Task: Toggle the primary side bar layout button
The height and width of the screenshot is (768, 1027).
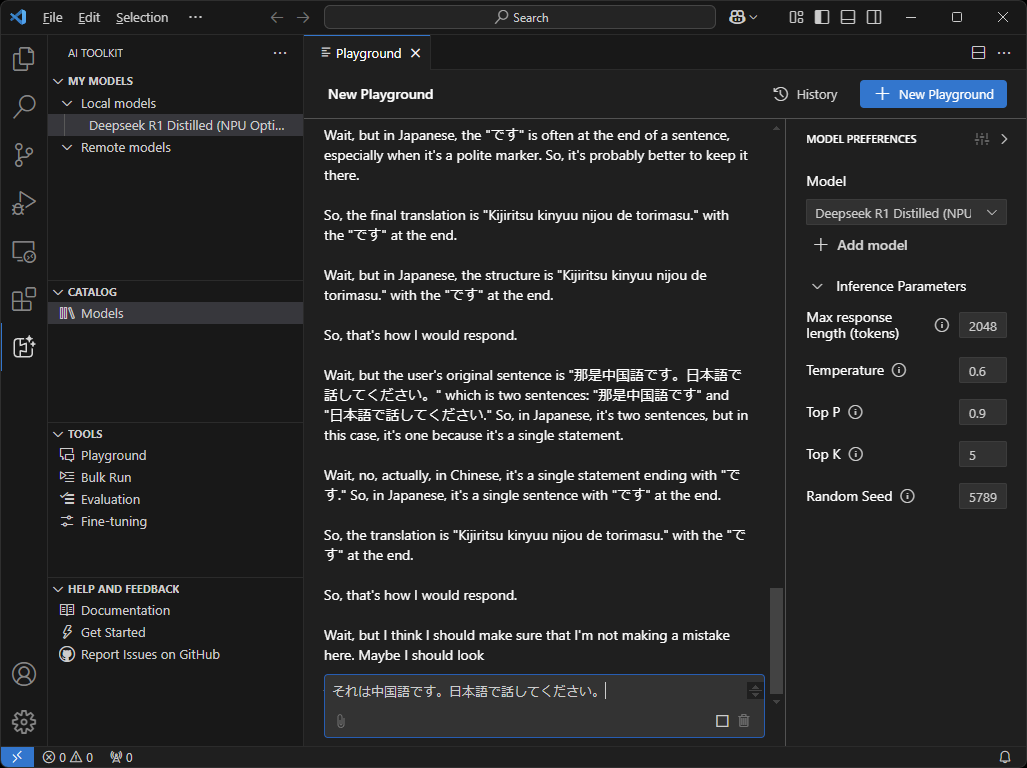Action: click(822, 17)
